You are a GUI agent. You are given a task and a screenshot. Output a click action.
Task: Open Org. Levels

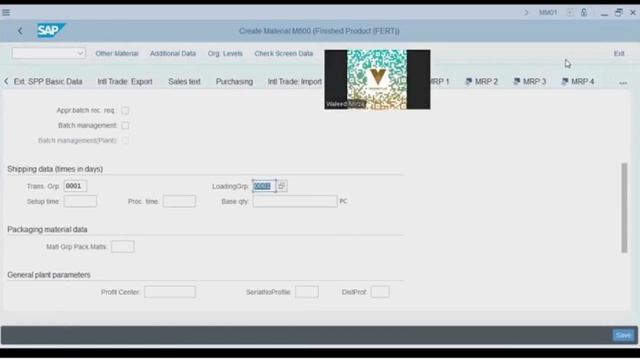[x=225, y=53]
